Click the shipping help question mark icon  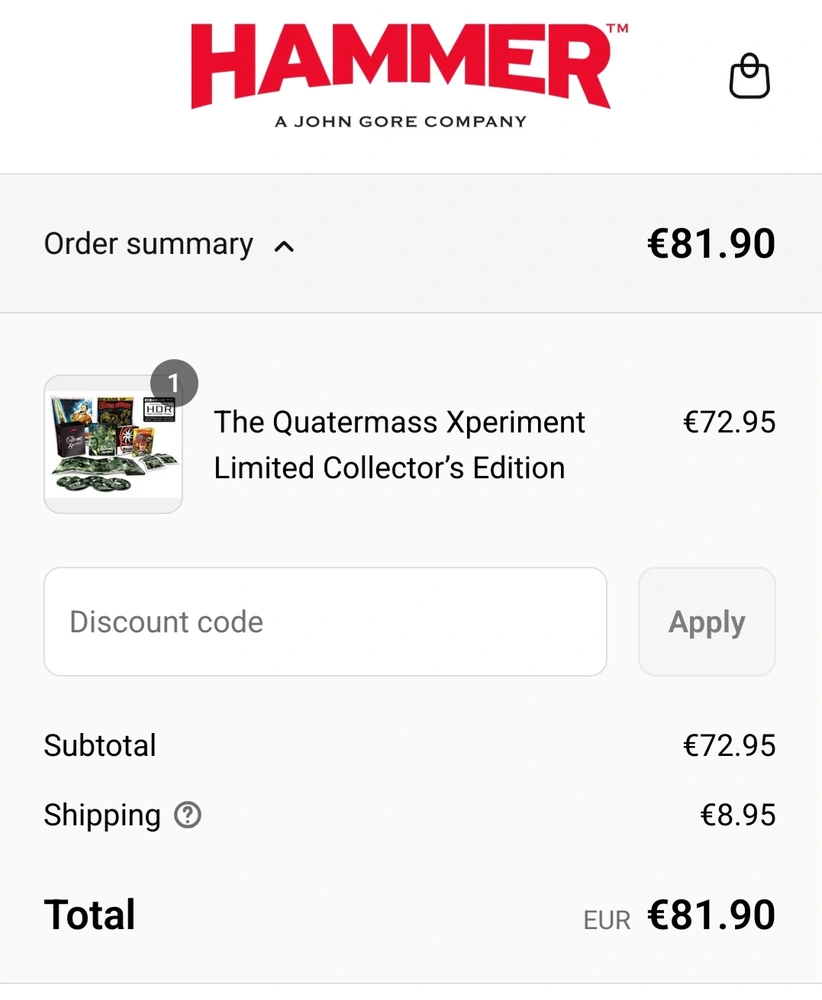[x=187, y=816]
